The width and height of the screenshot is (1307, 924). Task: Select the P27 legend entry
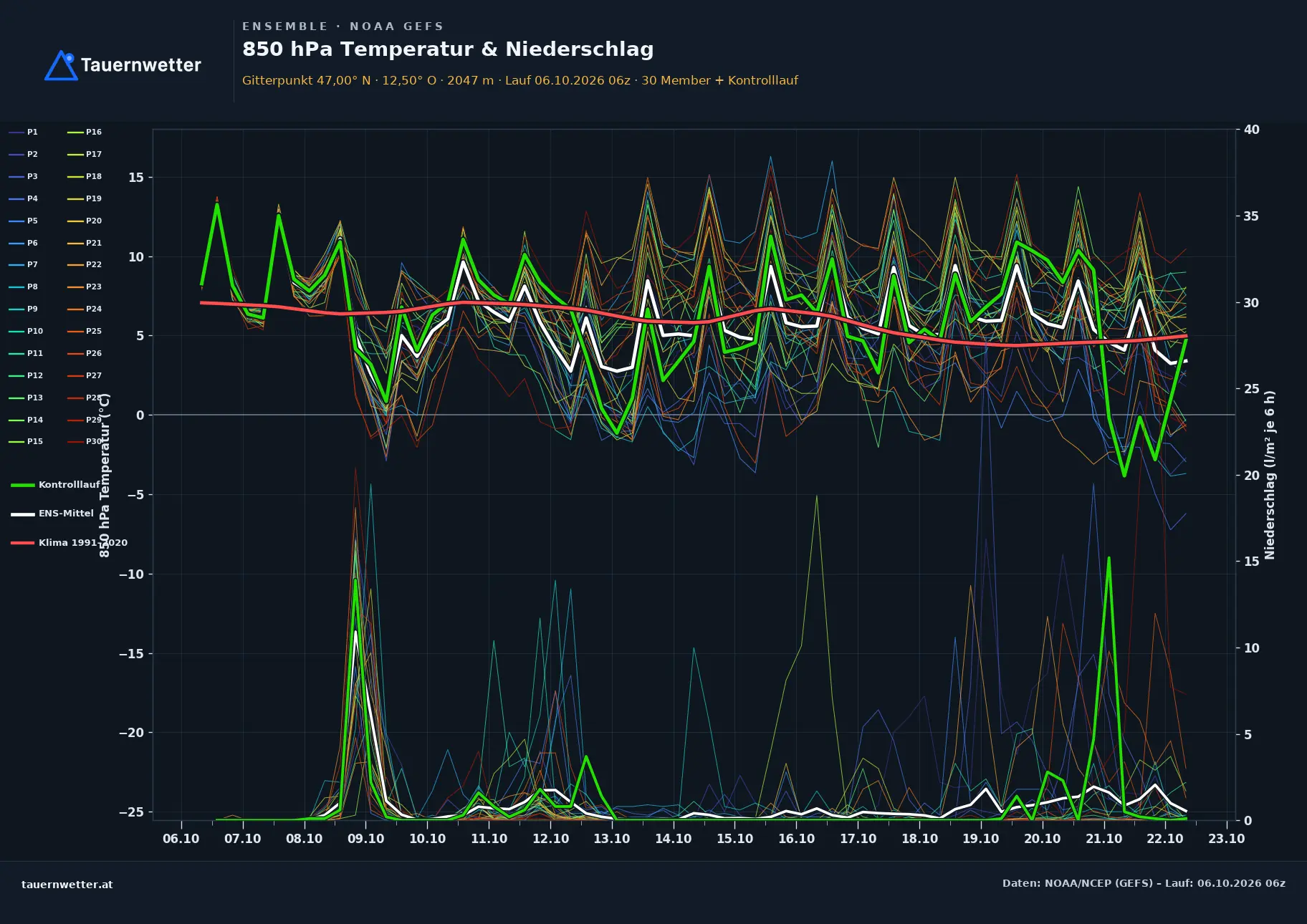tap(85, 375)
